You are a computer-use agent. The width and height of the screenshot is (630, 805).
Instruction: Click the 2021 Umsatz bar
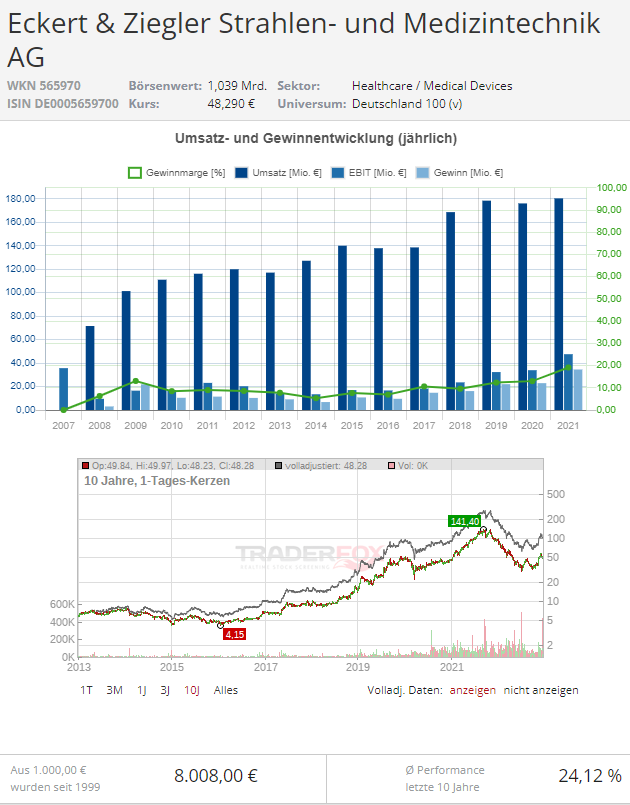point(559,304)
